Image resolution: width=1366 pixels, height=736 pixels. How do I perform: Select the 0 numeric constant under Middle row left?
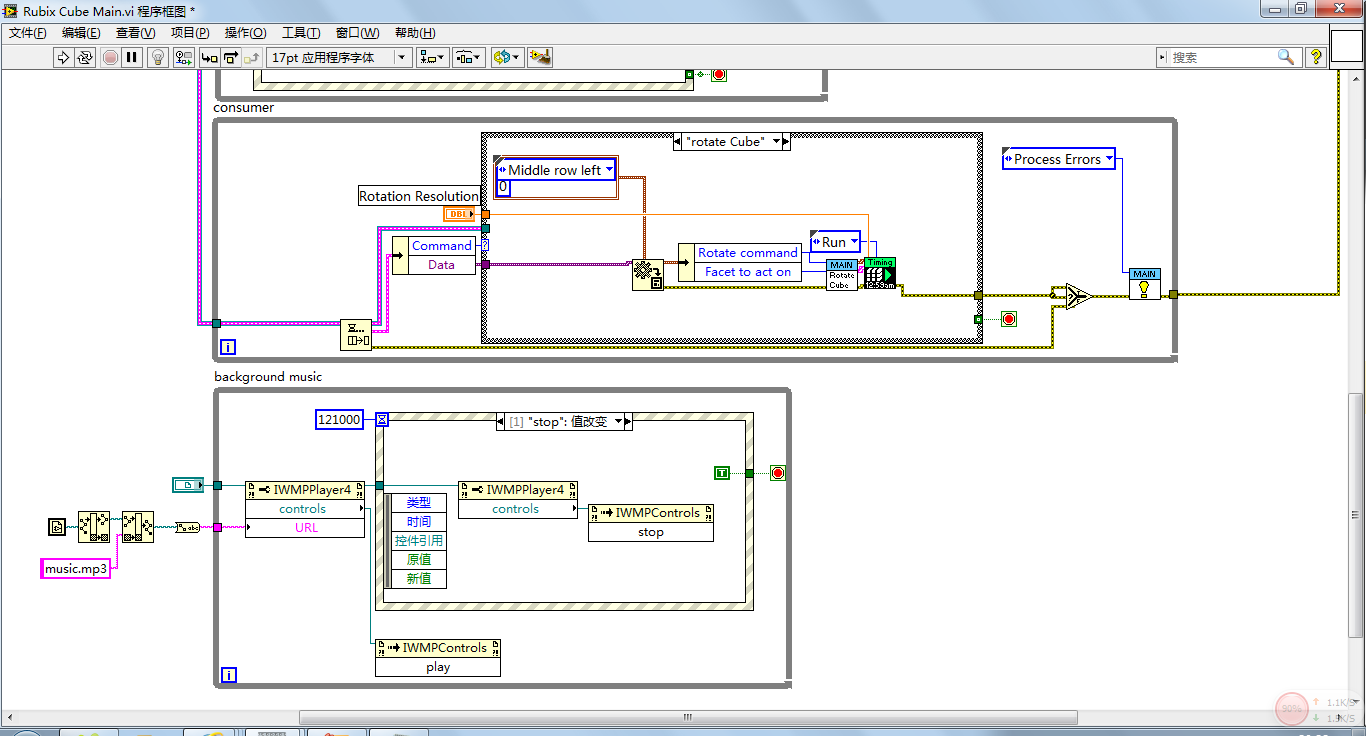coord(504,188)
